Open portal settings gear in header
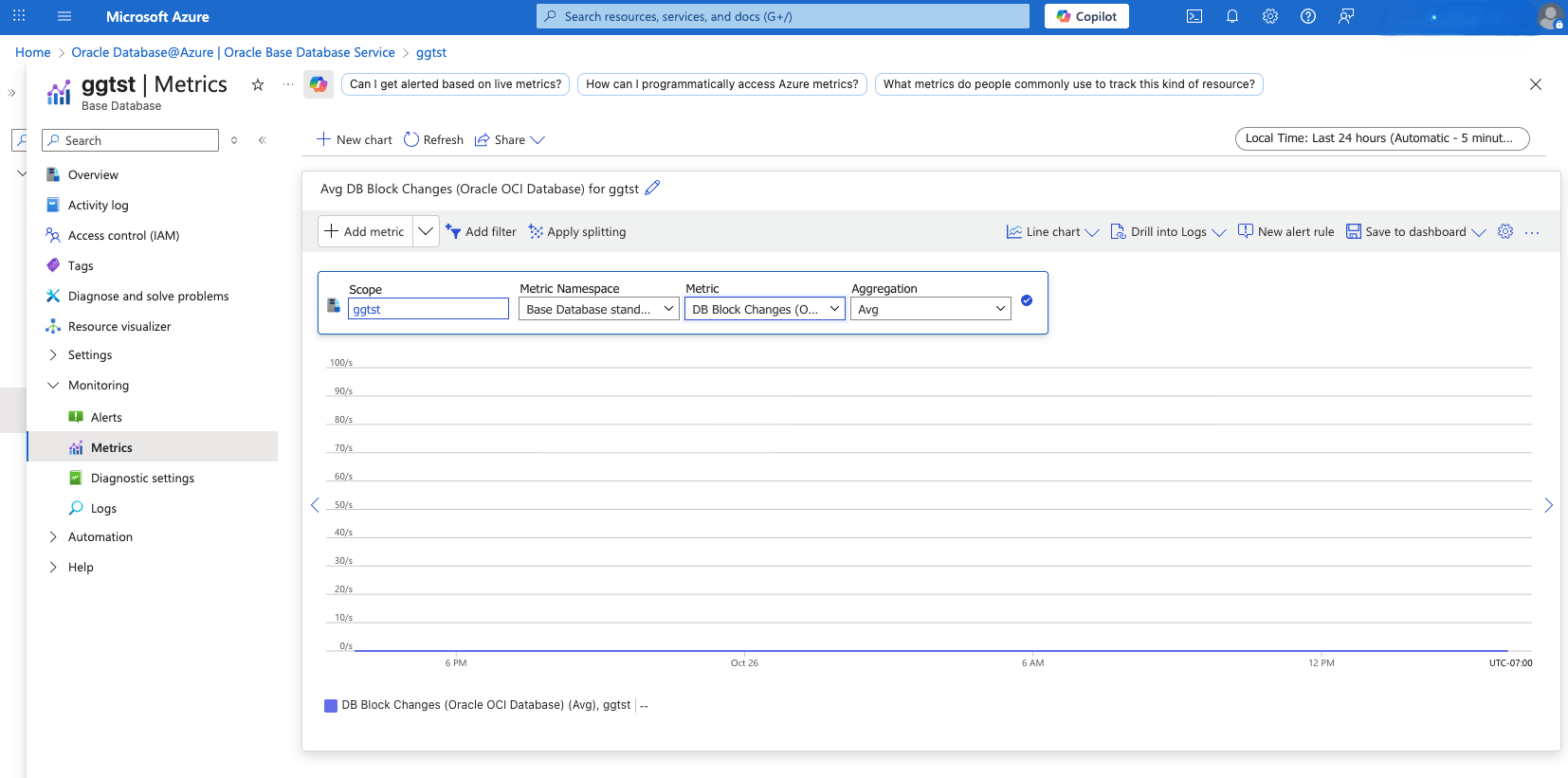 [x=1270, y=16]
